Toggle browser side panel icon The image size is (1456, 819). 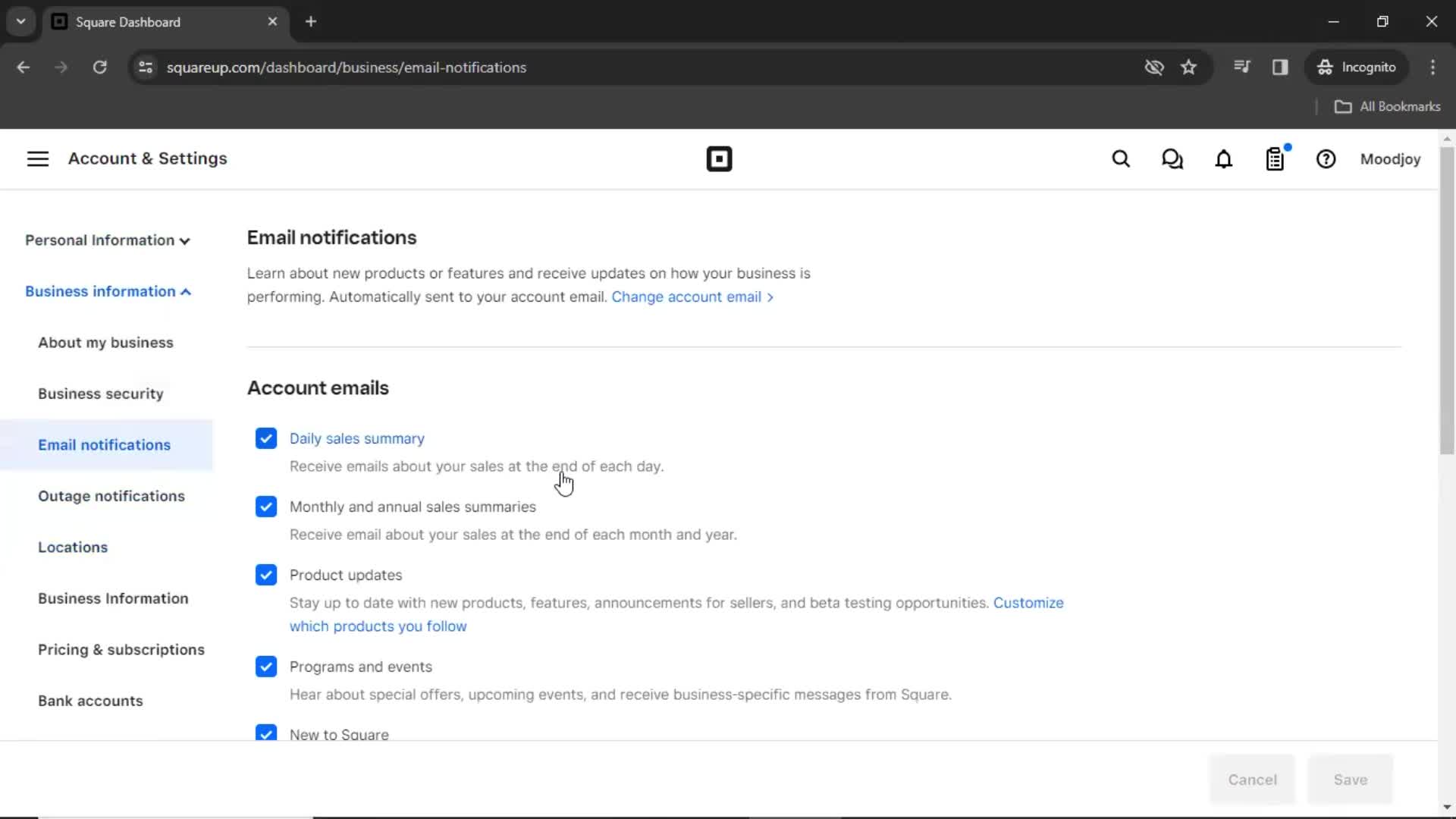1280,67
